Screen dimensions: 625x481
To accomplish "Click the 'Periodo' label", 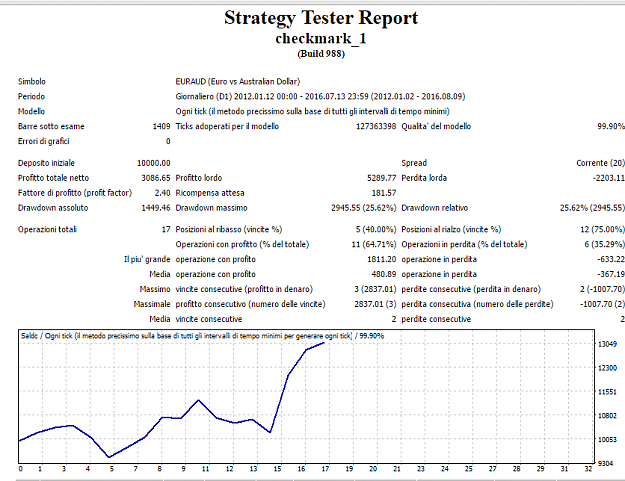I will (x=31, y=96).
